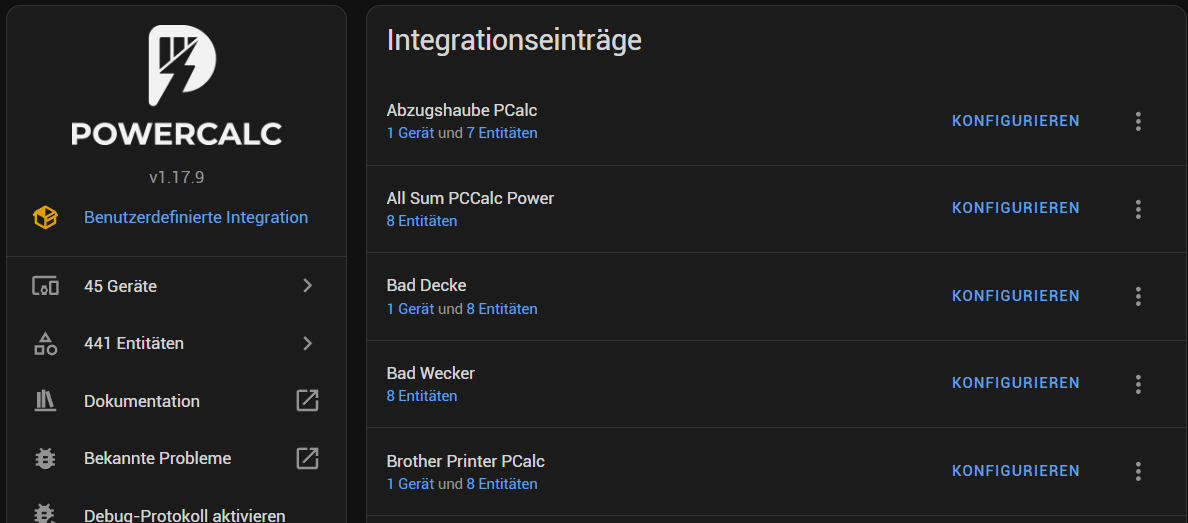Click the devices icon beside 45 Geräte
The image size is (1188, 523).
coord(45,286)
